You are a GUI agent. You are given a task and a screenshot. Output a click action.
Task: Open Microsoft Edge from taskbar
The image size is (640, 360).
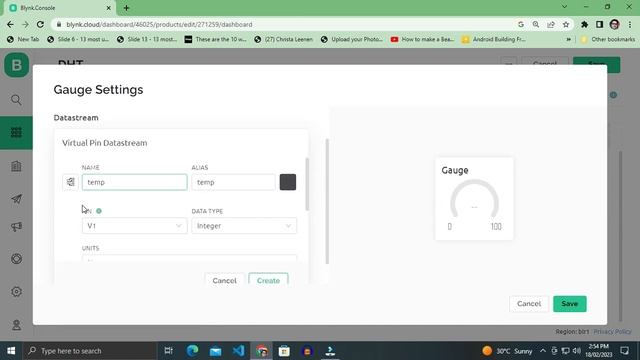(x=192, y=351)
